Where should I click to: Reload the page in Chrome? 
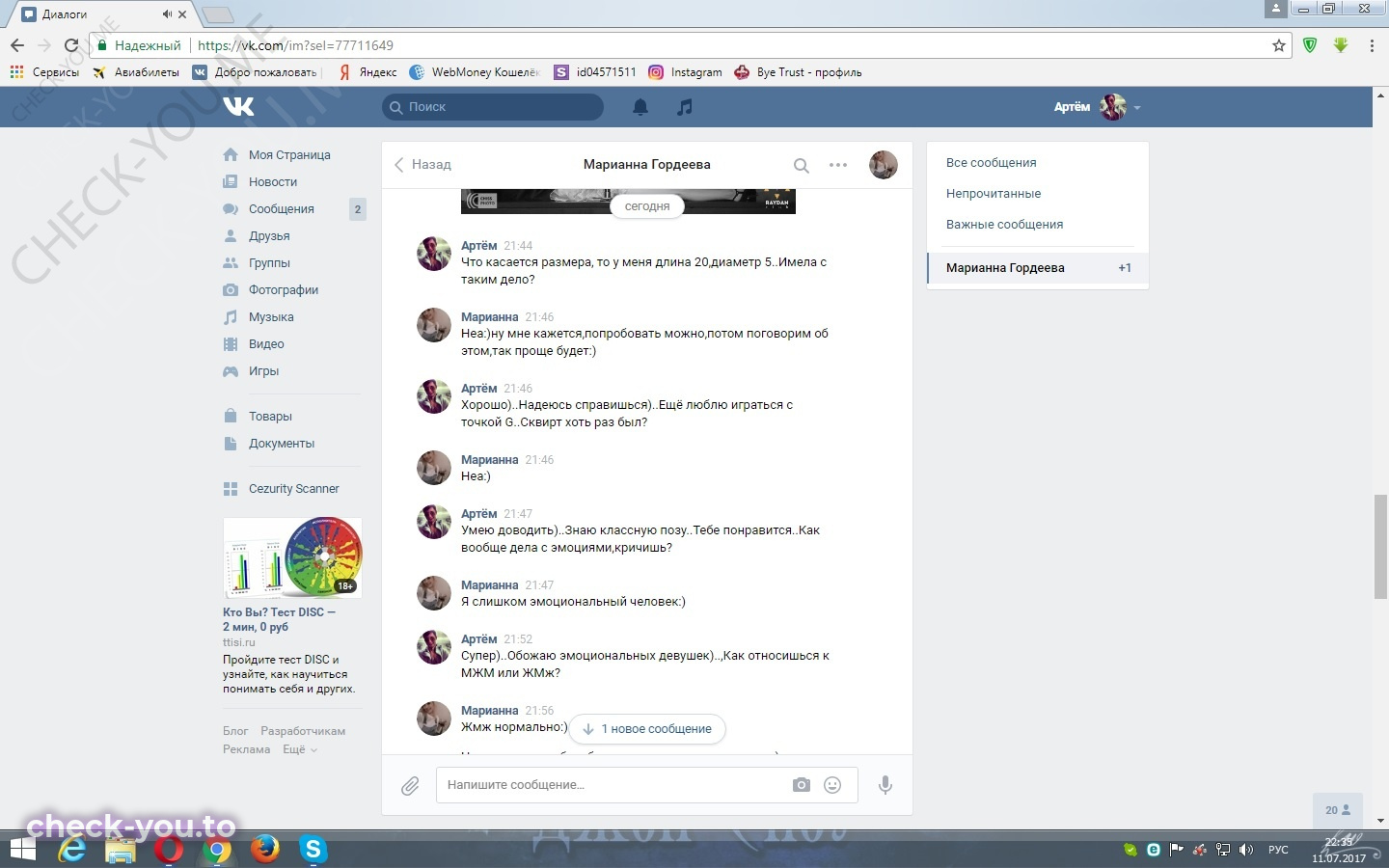71,45
